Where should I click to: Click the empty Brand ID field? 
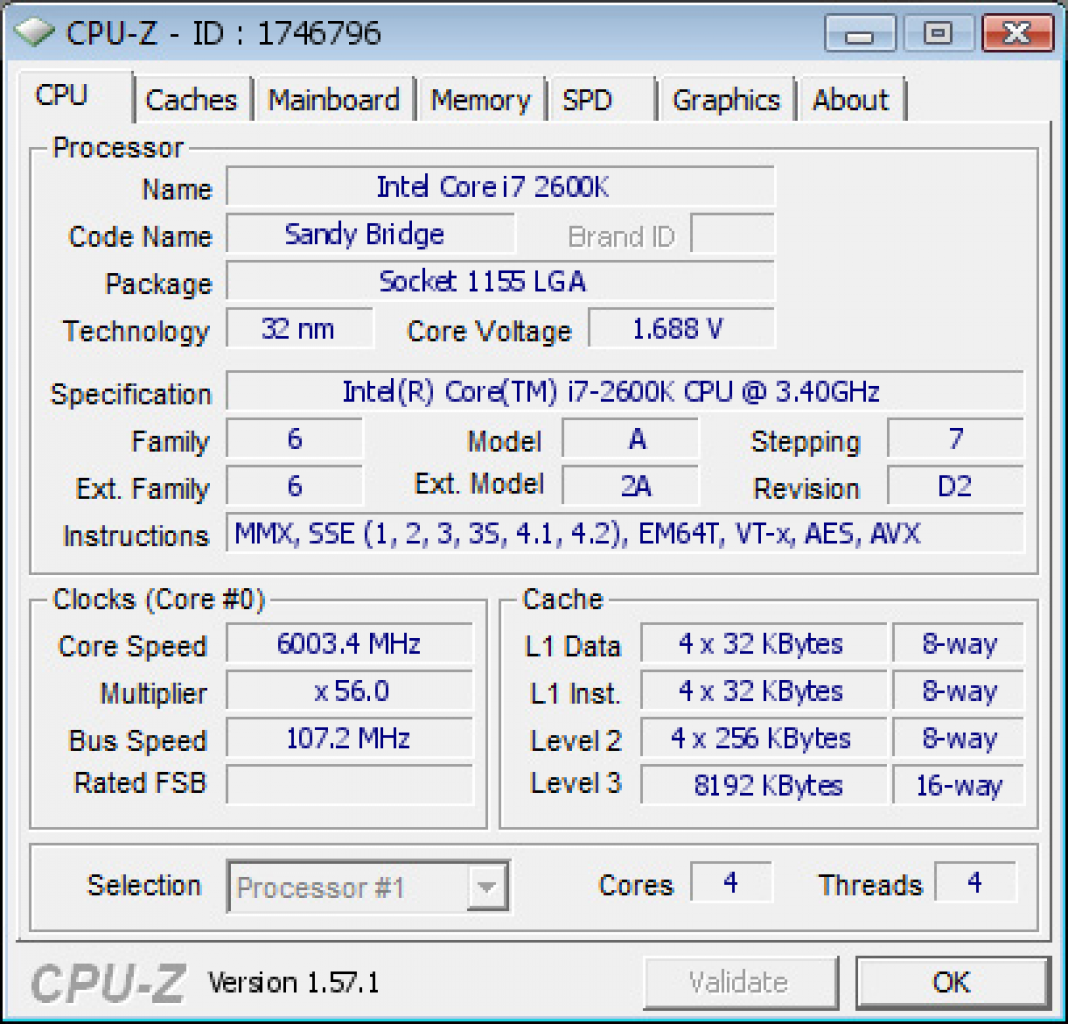[733, 234]
